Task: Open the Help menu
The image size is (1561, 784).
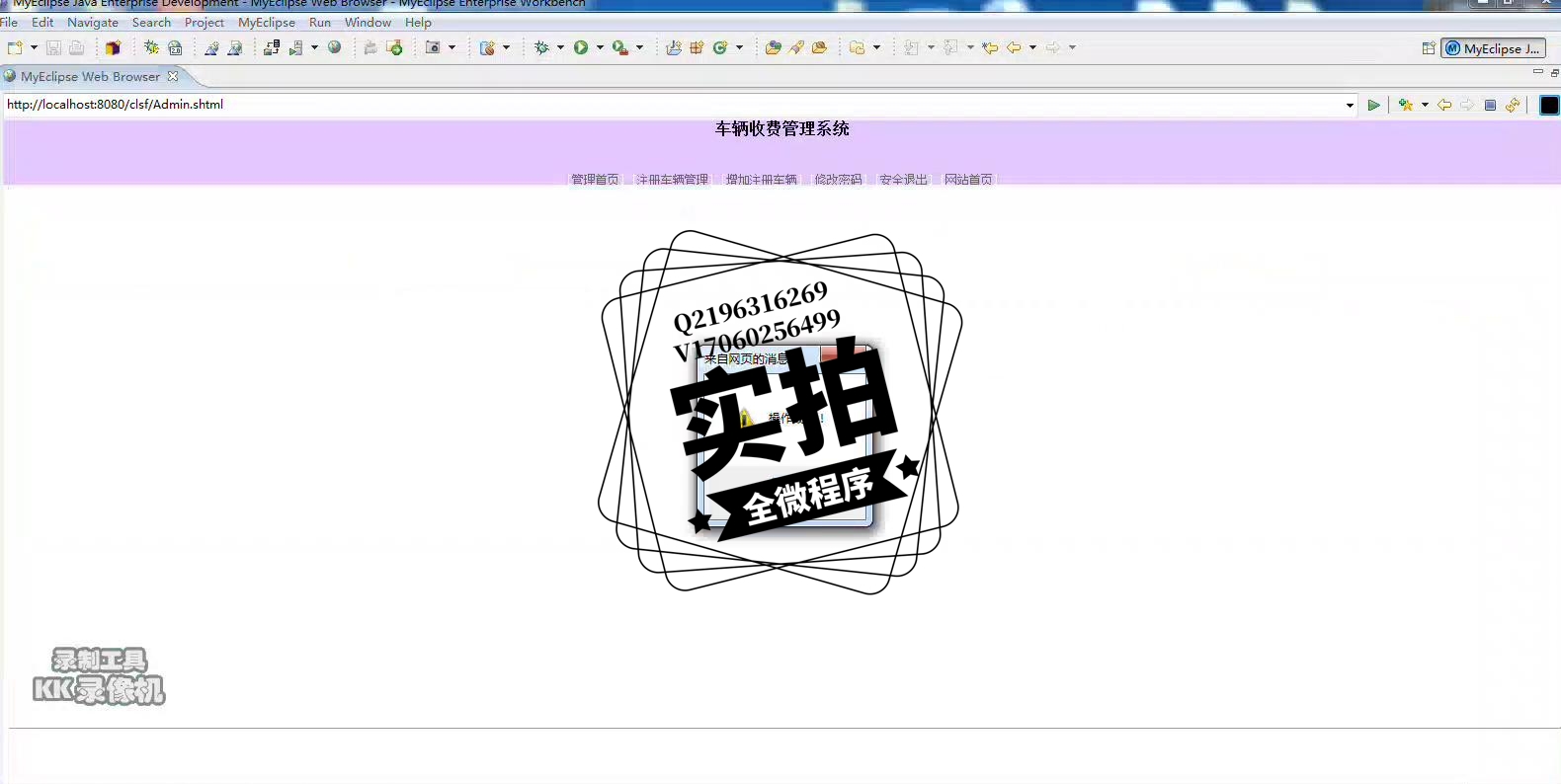Action: (x=418, y=22)
